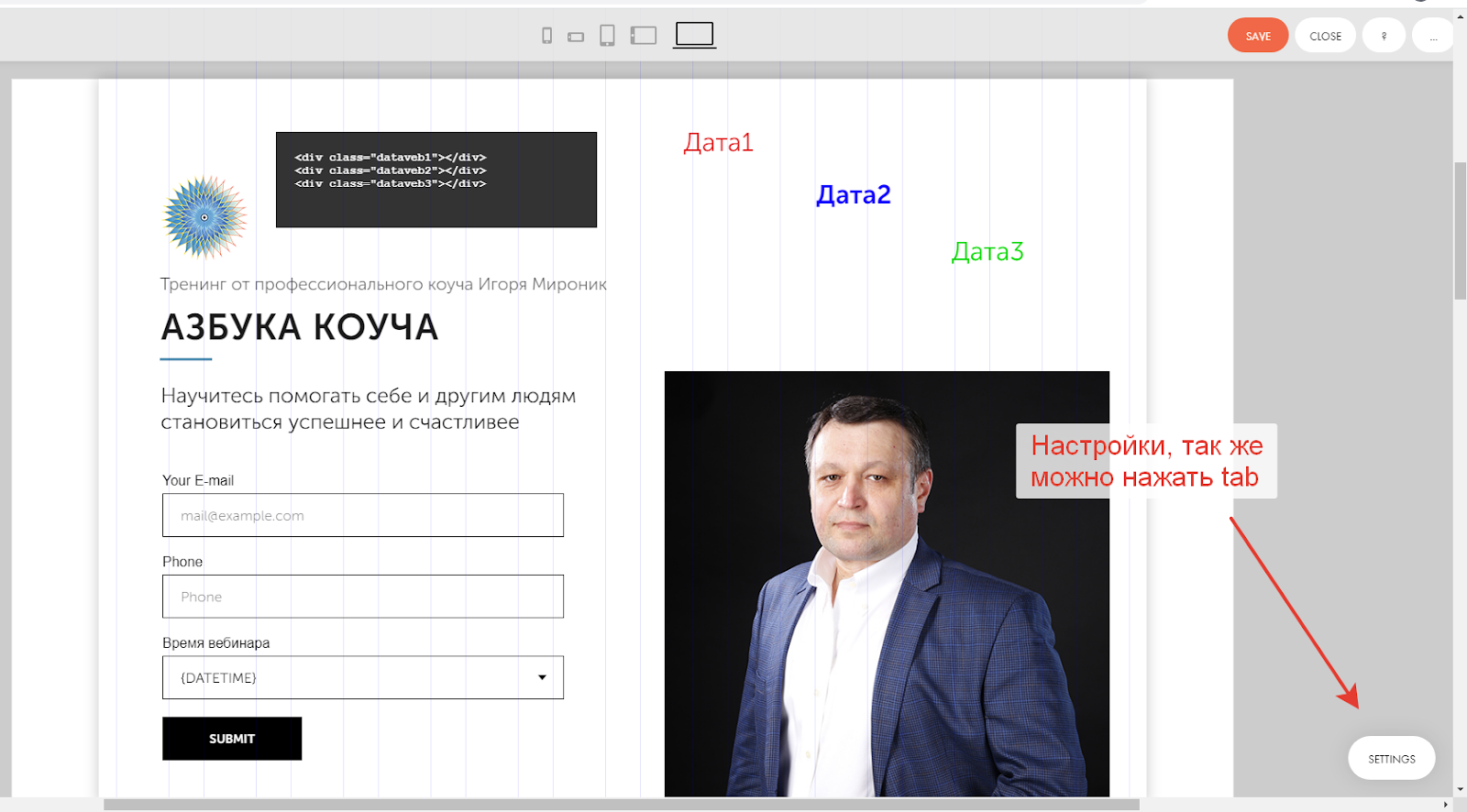Select the blue mandala logo image
The image size is (1467, 812).
[x=204, y=217]
